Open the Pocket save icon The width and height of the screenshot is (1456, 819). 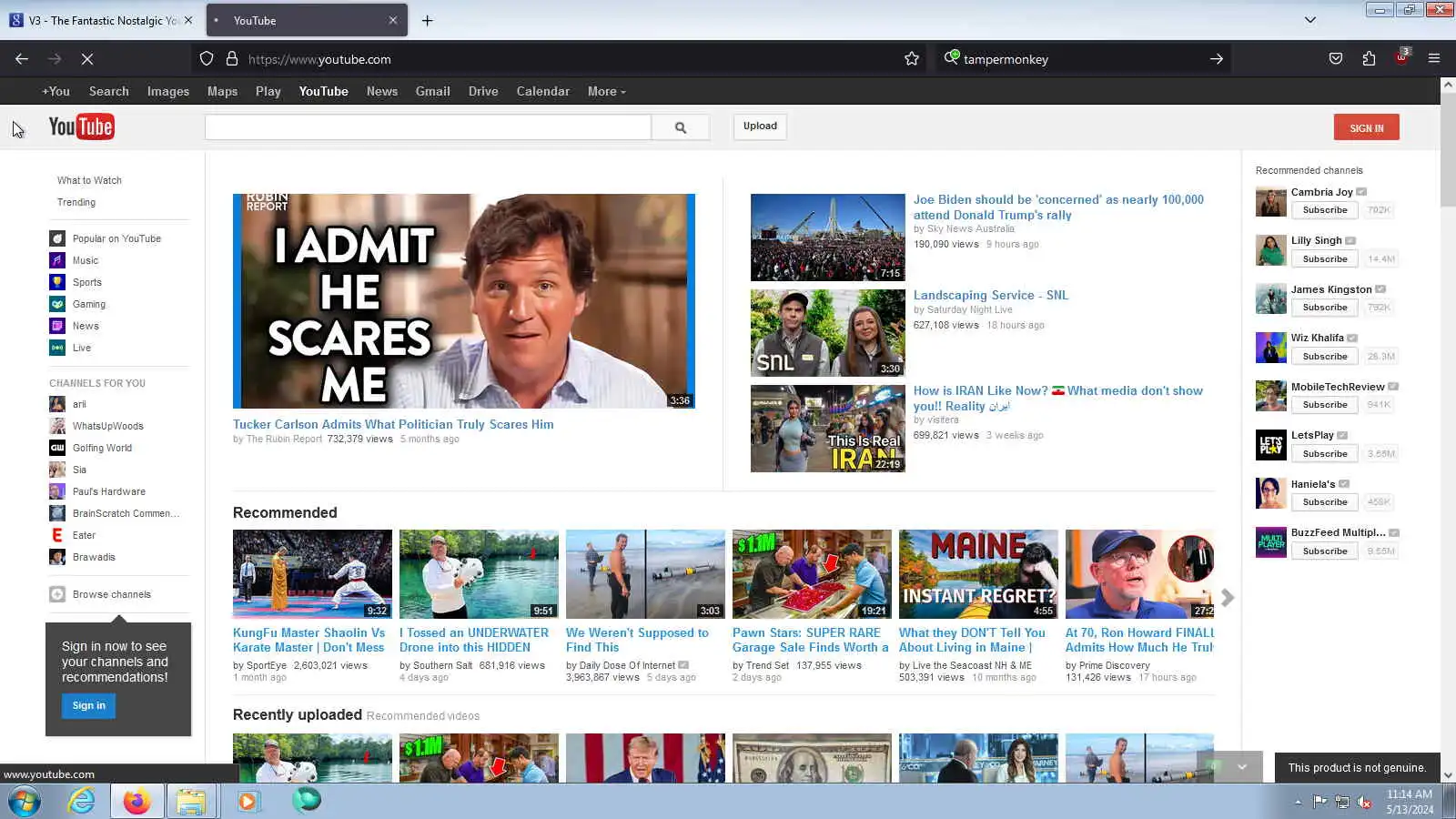click(x=1336, y=59)
